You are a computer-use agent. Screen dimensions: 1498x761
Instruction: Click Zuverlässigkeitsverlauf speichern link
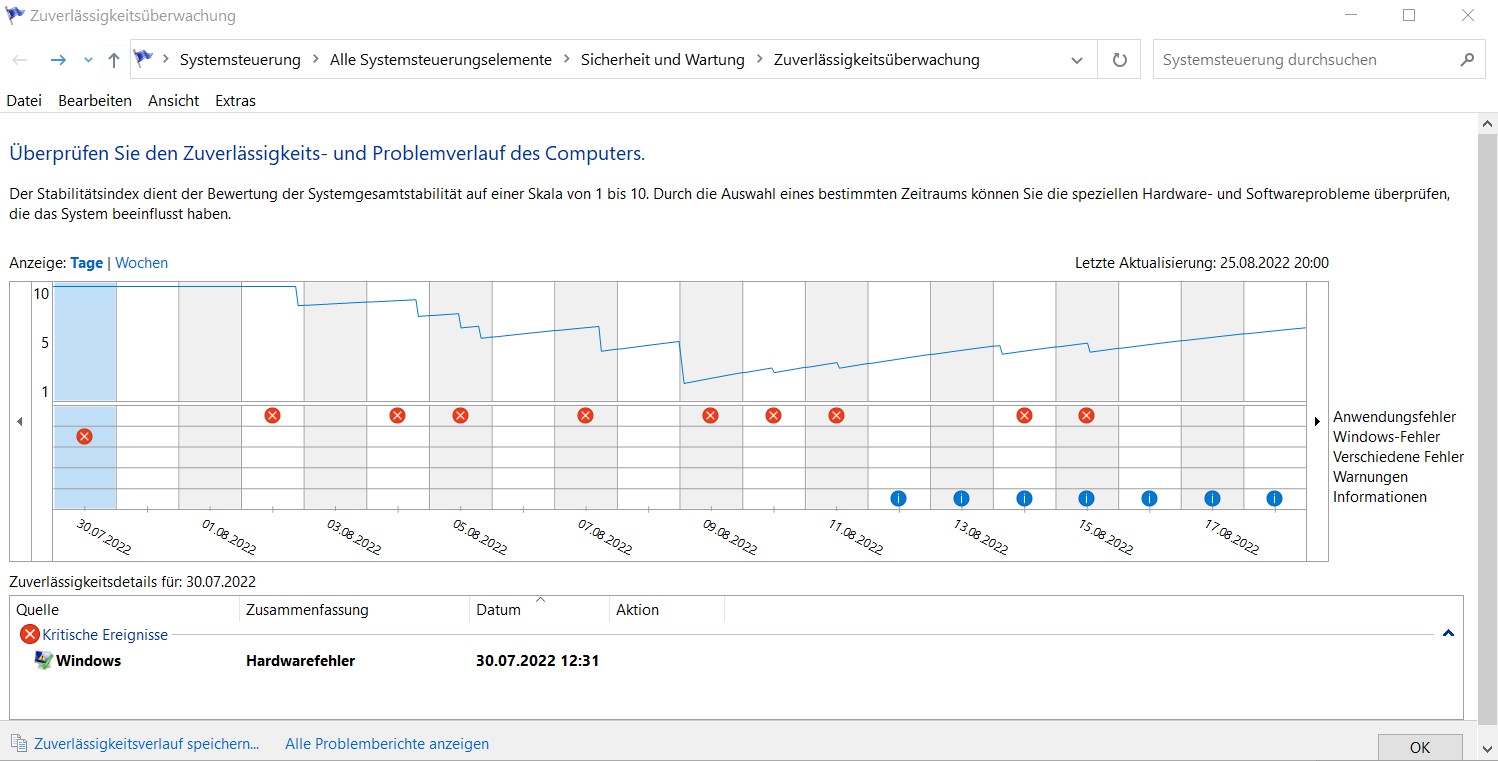(146, 744)
